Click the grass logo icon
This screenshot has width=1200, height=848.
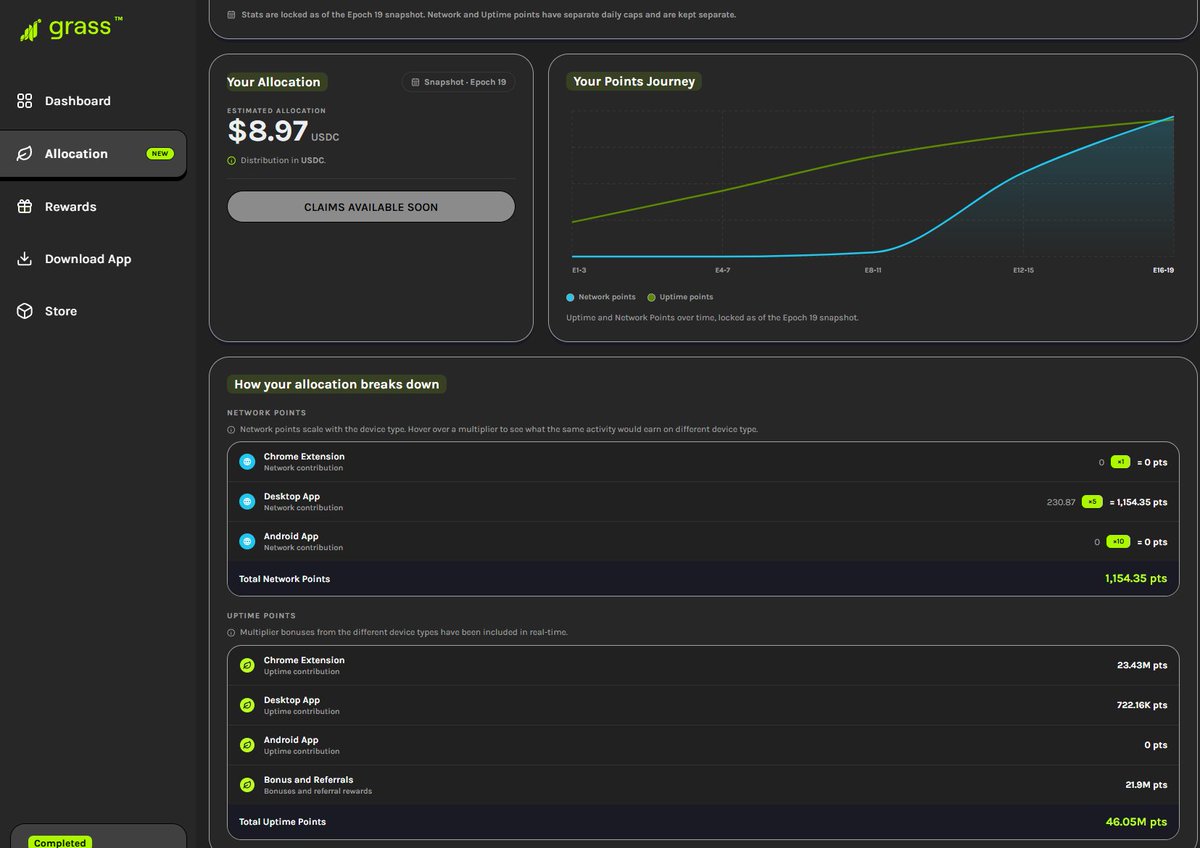tap(30, 30)
